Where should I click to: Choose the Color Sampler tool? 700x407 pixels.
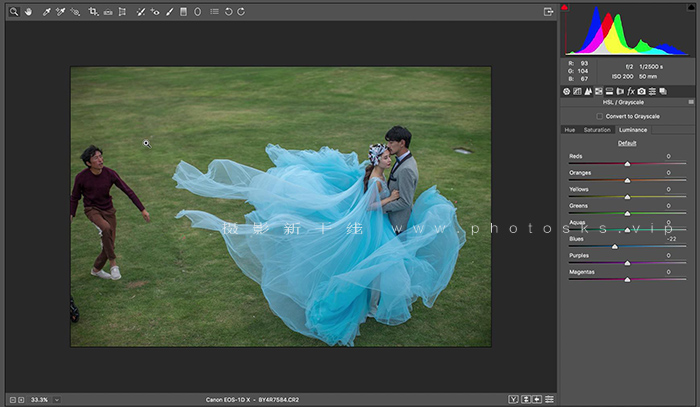[61, 12]
